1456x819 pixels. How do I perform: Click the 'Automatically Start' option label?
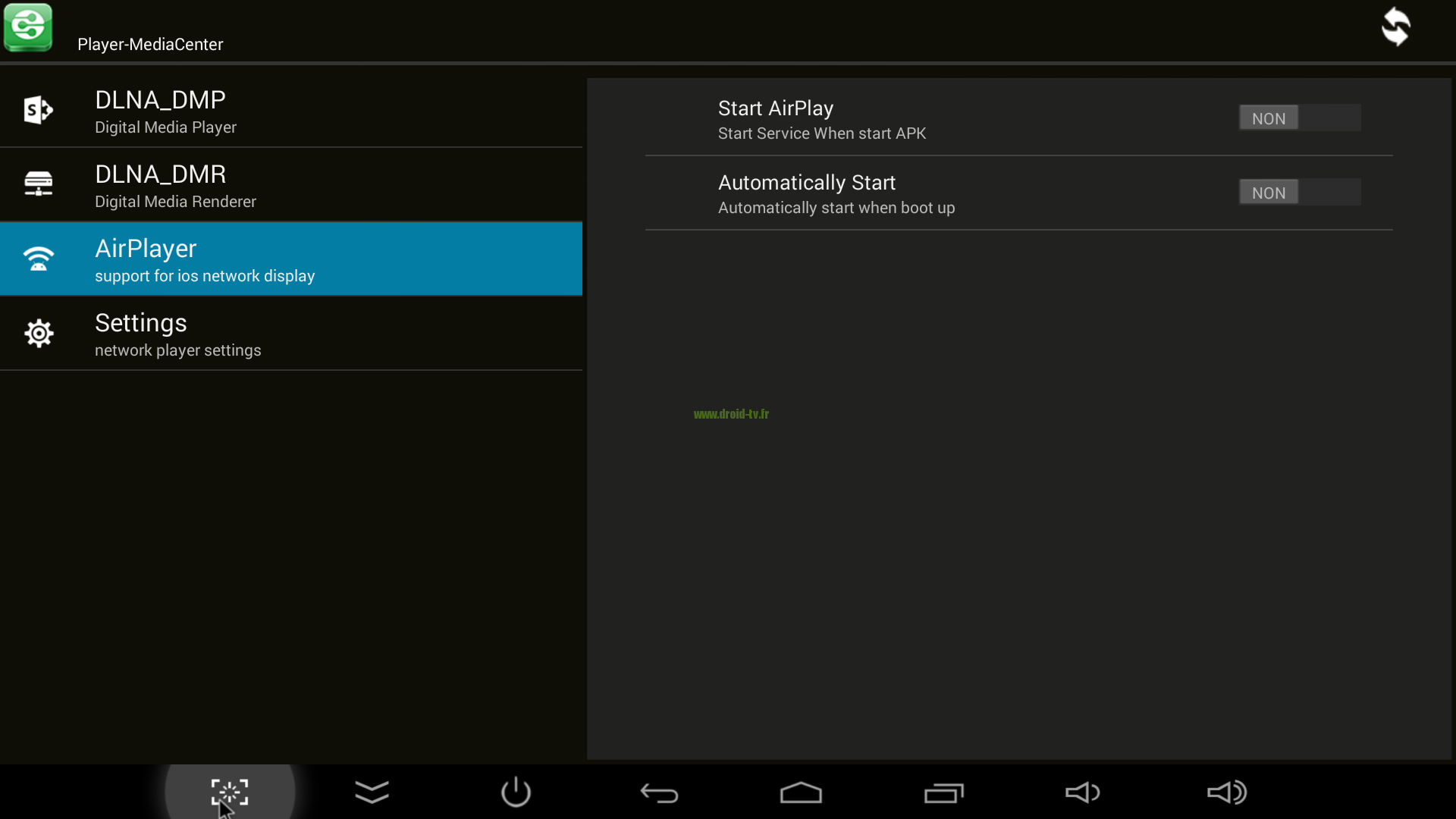[807, 183]
